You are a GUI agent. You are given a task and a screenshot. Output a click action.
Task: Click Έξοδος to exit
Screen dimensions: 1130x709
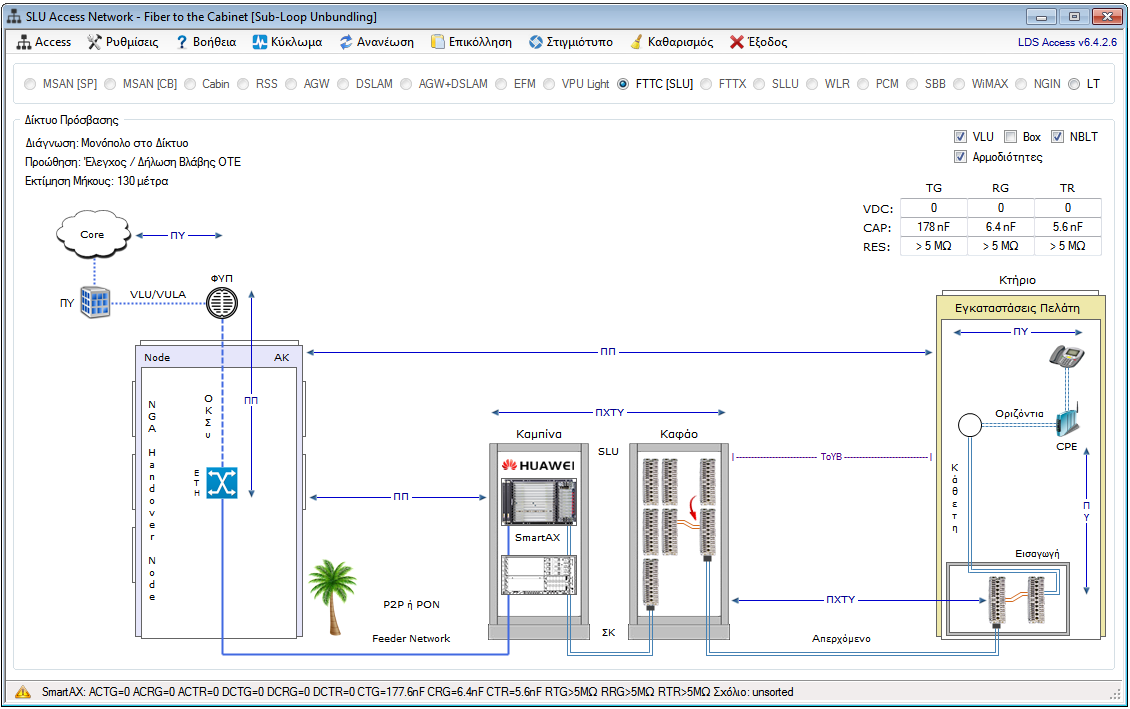pos(758,42)
